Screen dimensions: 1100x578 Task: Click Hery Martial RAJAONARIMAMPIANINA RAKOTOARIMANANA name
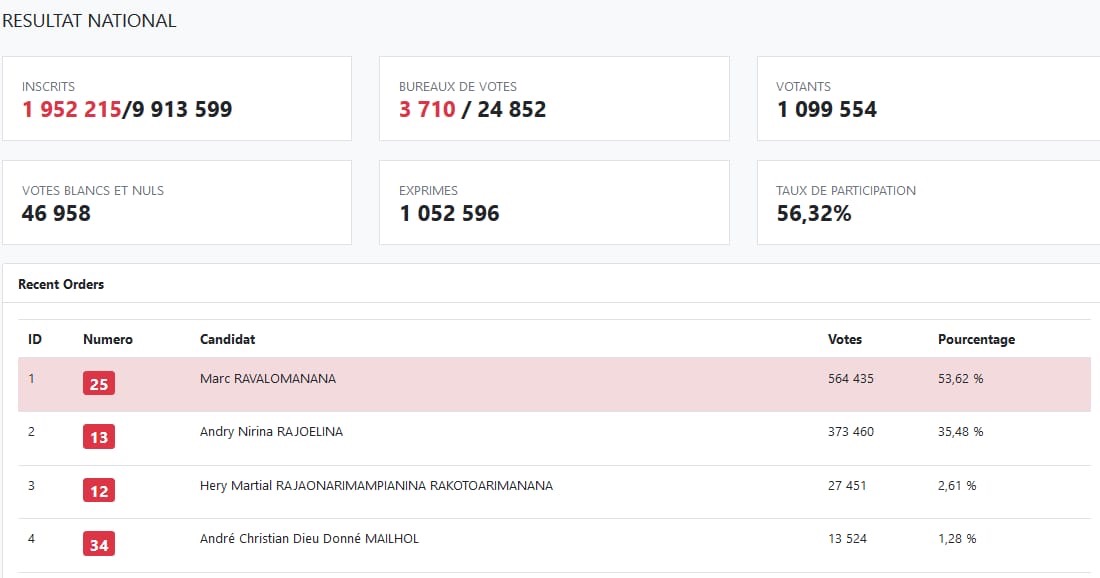click(x=376, y=485)
